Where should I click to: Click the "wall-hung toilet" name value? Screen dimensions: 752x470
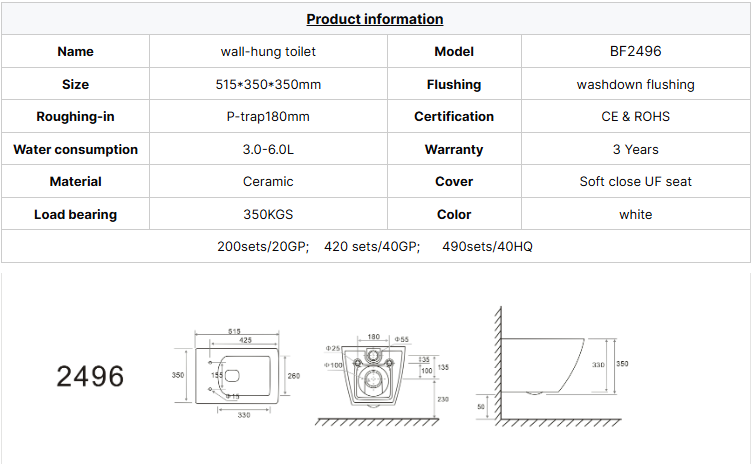tap(268, 51)
